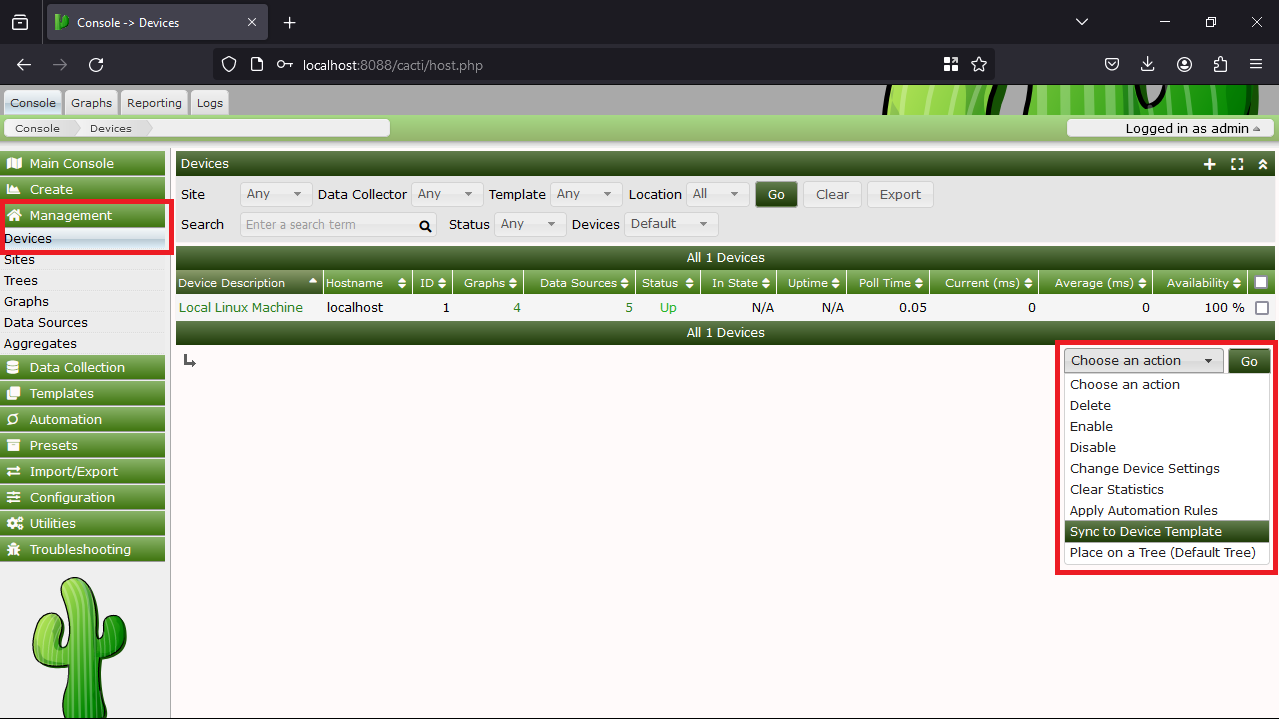Toggle the select-all checkbox in table header

[x=1261, y=283]
